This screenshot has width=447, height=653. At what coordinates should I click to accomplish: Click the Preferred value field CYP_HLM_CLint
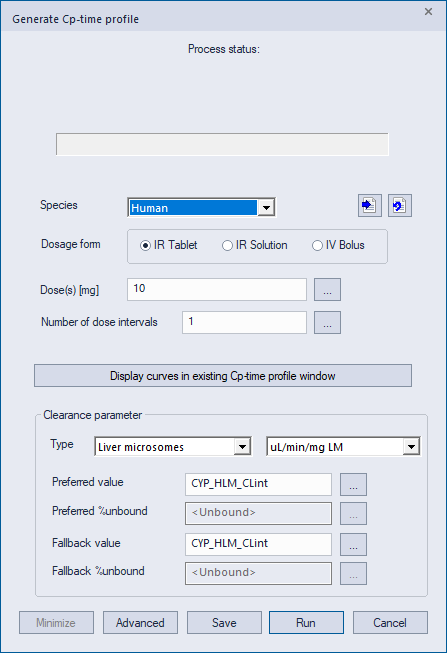point(258,484)
